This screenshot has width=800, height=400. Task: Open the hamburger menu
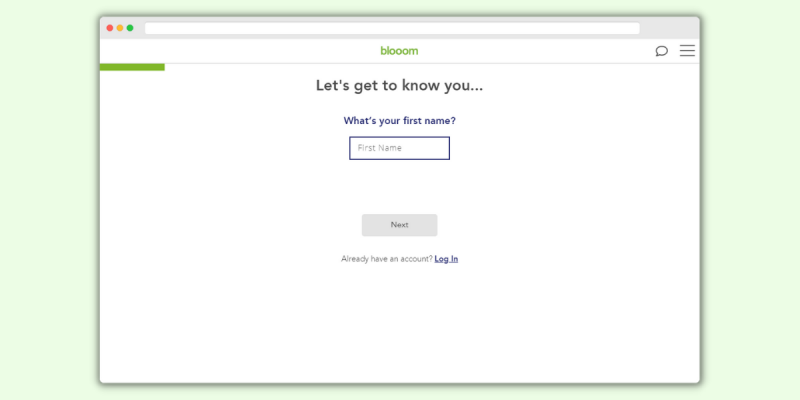tap(687, 51)
